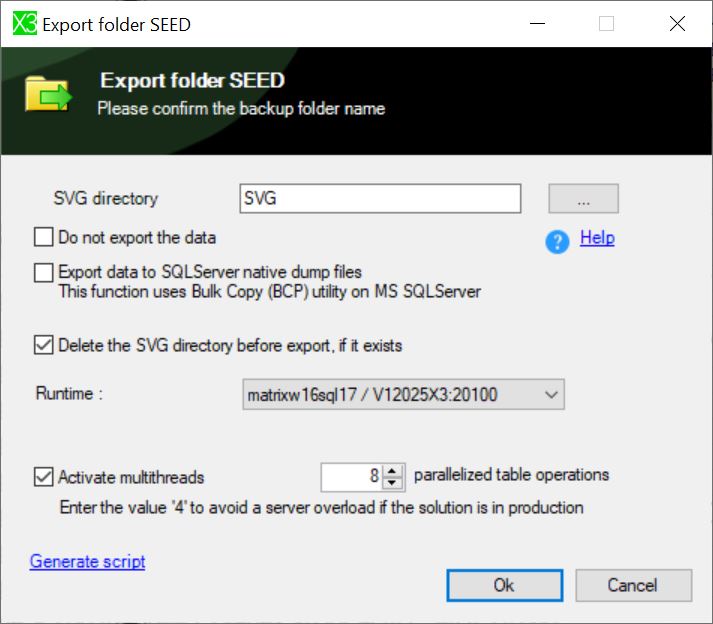Increase parallelized table operations with up arrow
This screenshot has width=713, height=624.
[392, 470]
